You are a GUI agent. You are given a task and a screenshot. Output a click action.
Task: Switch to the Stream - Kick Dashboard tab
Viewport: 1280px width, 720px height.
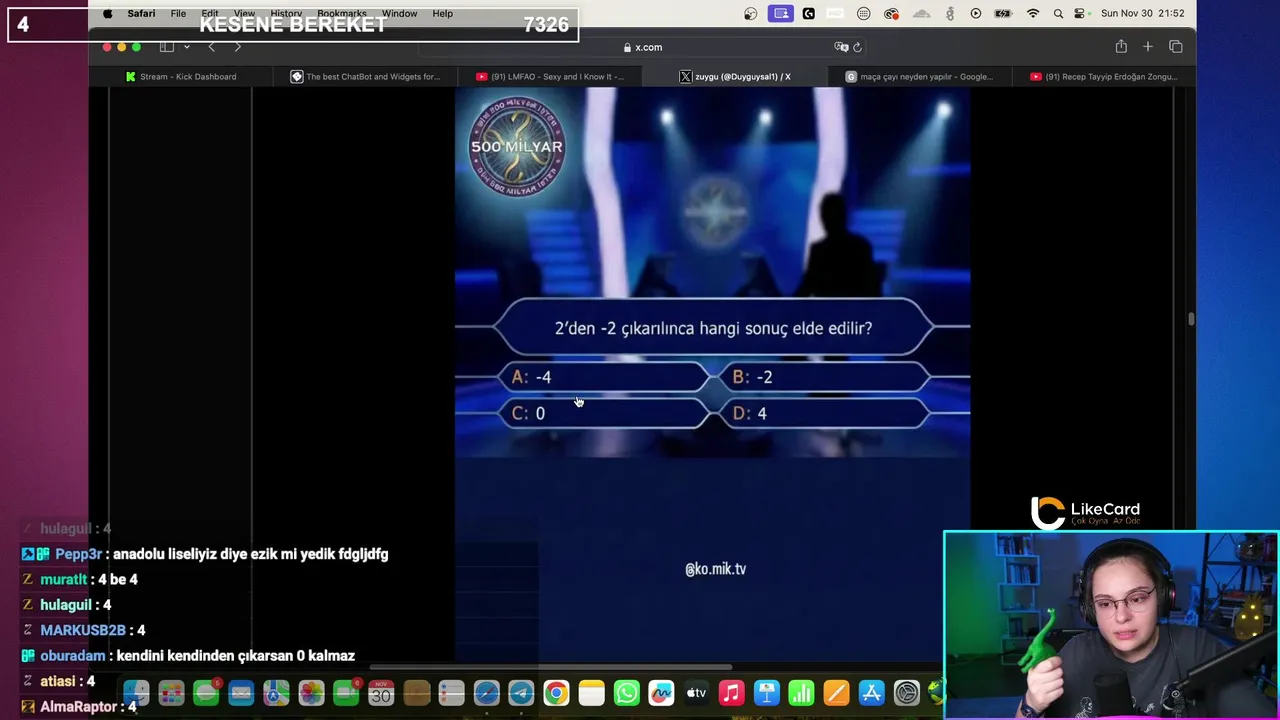coord(180,76)
